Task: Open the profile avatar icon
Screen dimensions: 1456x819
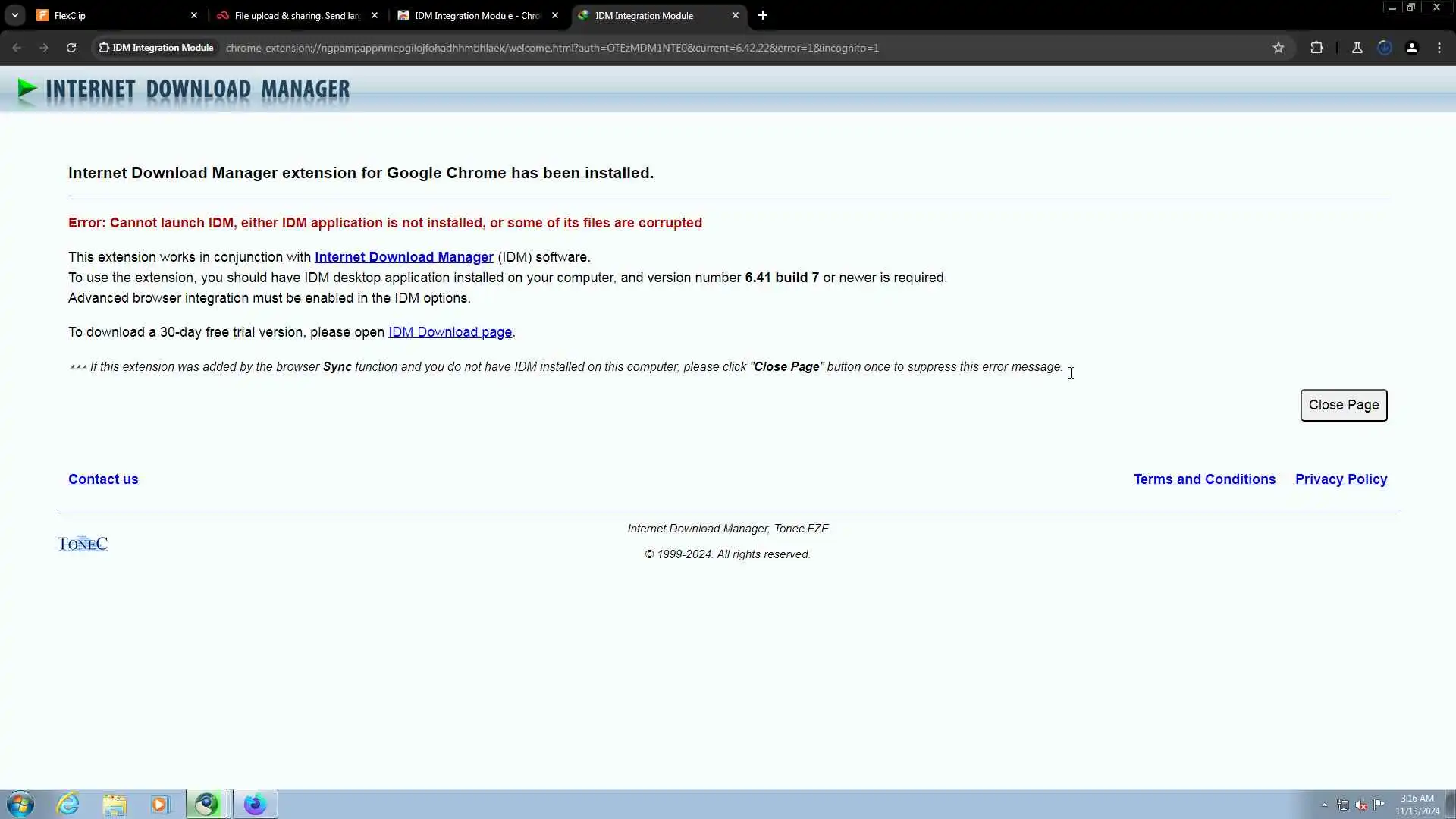Action: pos(1411,48)
